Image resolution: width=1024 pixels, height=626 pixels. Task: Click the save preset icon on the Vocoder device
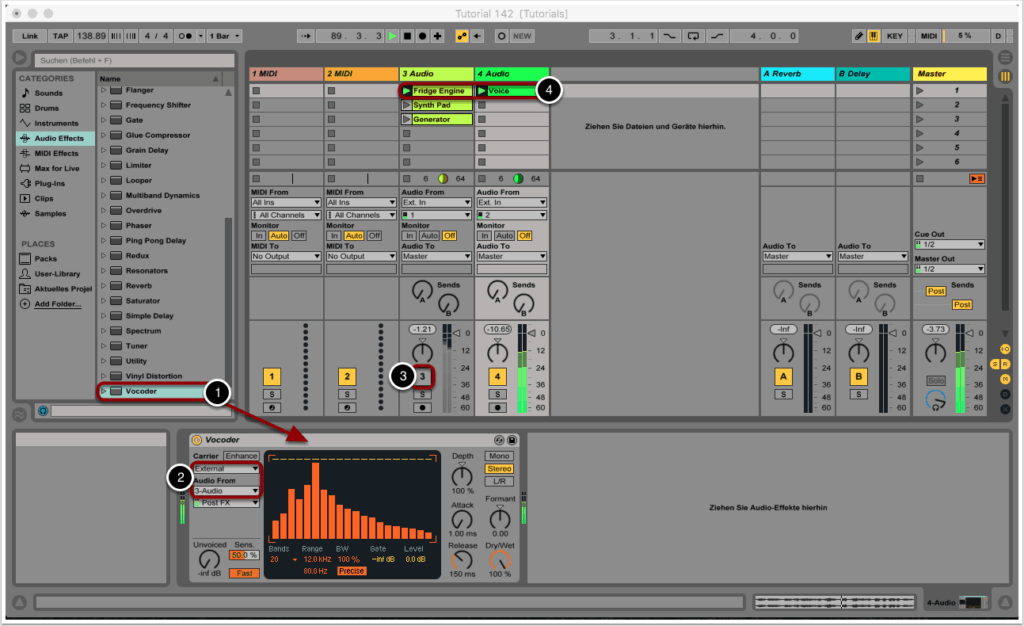(512, 440)
